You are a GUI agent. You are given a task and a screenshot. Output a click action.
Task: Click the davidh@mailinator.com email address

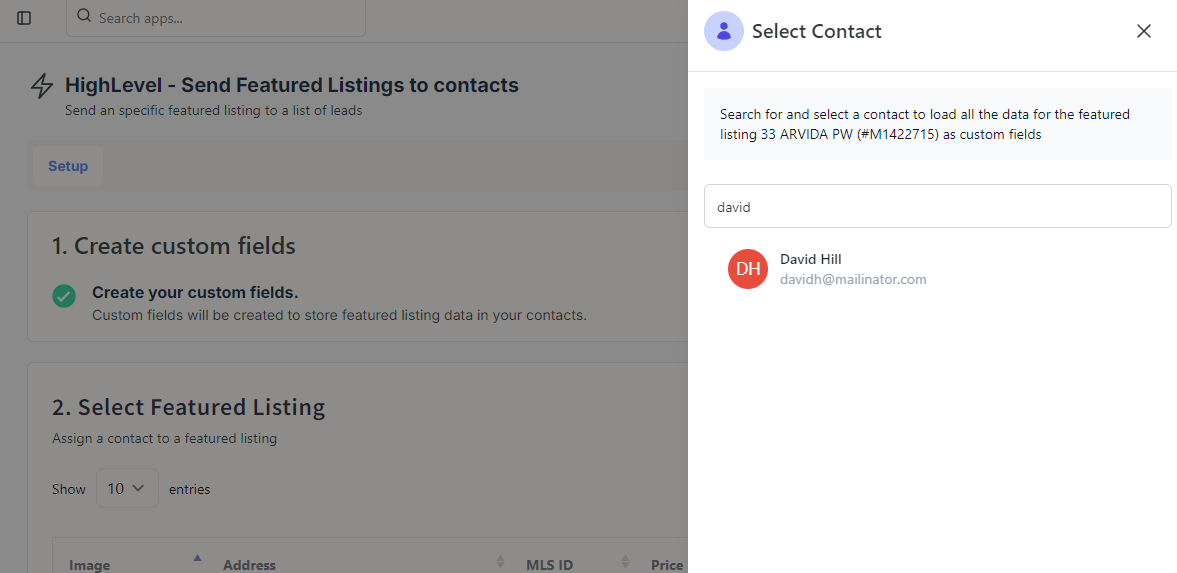point(853,280)
